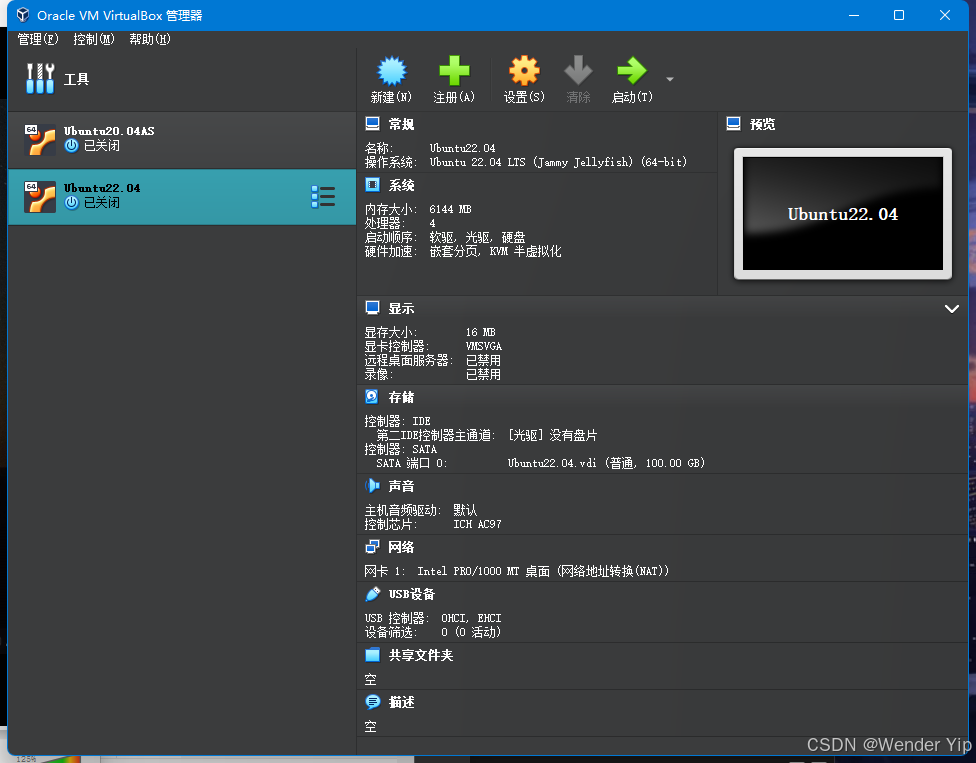Open the 描述 settings heading link
The image size is (976, 763).
pos(401,703)
